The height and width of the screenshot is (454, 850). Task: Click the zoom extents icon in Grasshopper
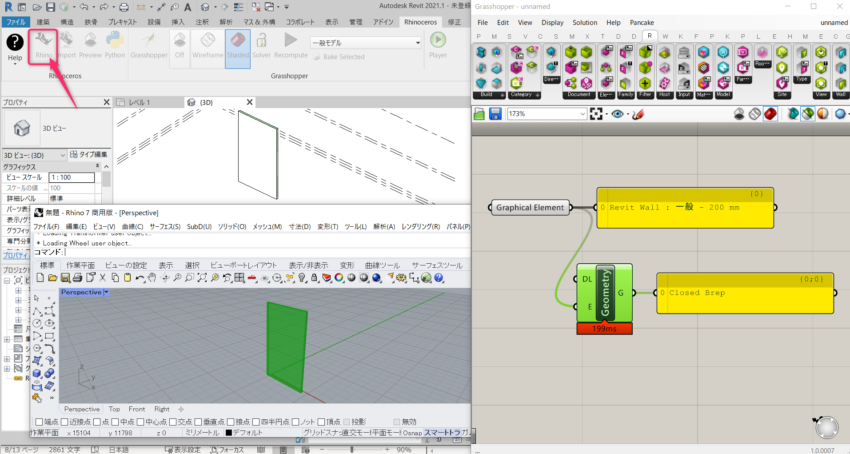[596, 114]
